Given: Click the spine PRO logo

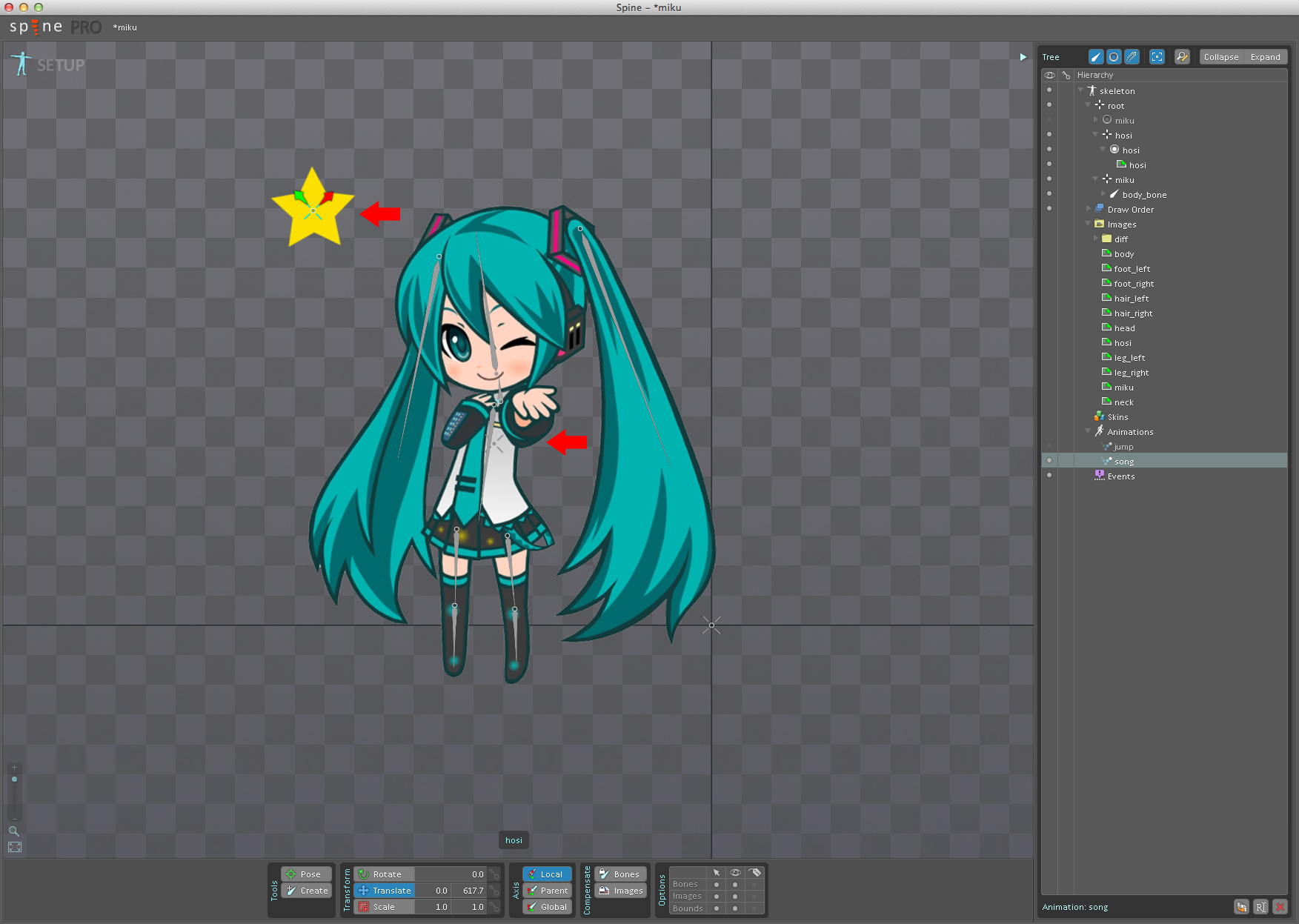Looking at the screenshot, I should [56, 27].
